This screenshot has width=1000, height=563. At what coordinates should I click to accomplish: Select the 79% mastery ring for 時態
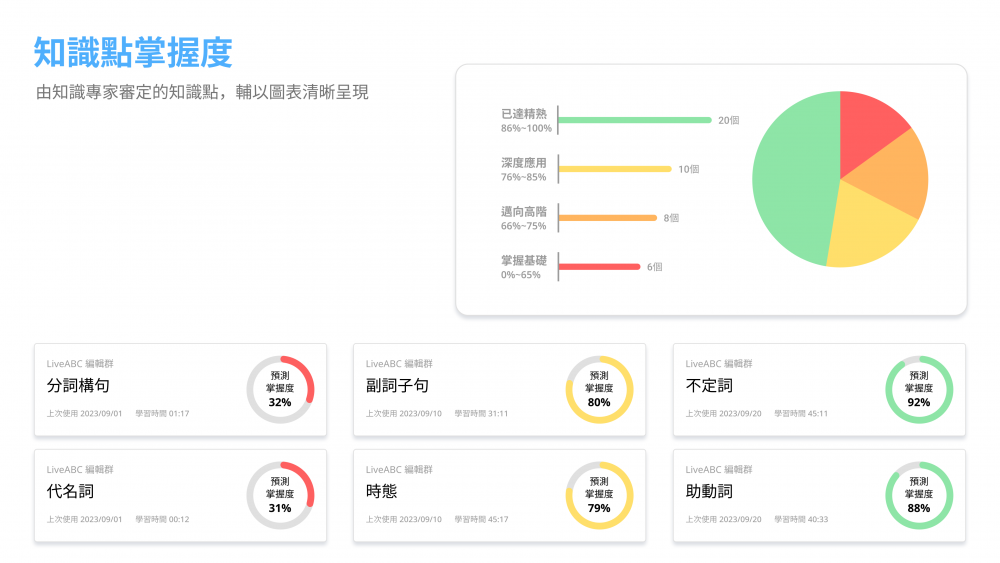[599, 495]
